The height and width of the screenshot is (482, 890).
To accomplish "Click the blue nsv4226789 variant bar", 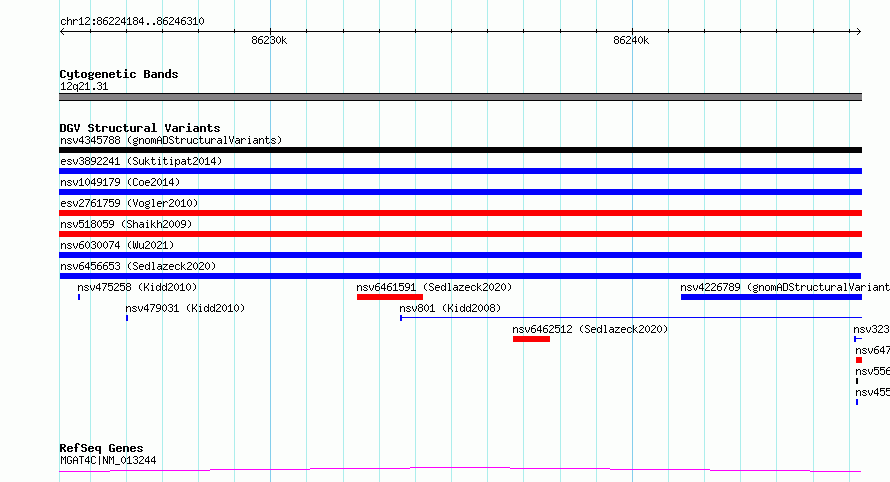I will (771, 297).
